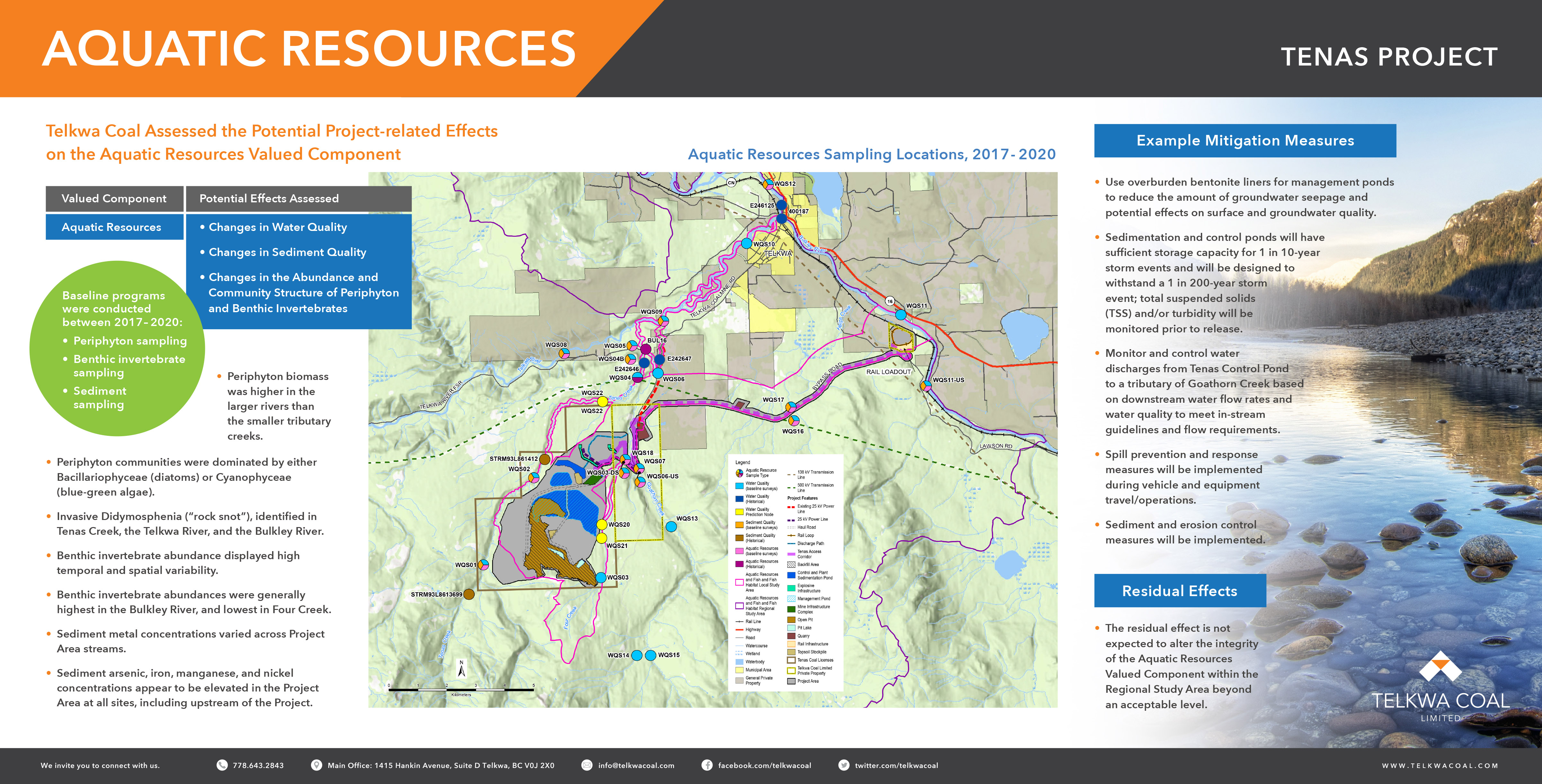The height and width of the screenshot is (784, 1542).
Task: Click the phone number 778.643.2843
Action: (258, 765)
